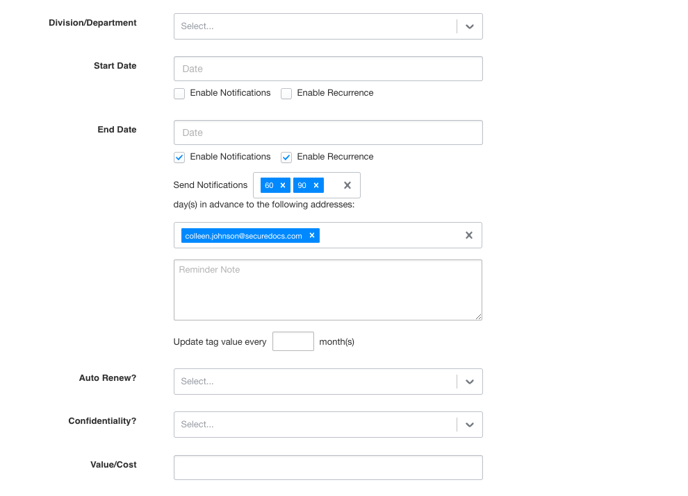
Task: Uncheck Enable Recurrence under End Date
Action: [x=286, y=157]
